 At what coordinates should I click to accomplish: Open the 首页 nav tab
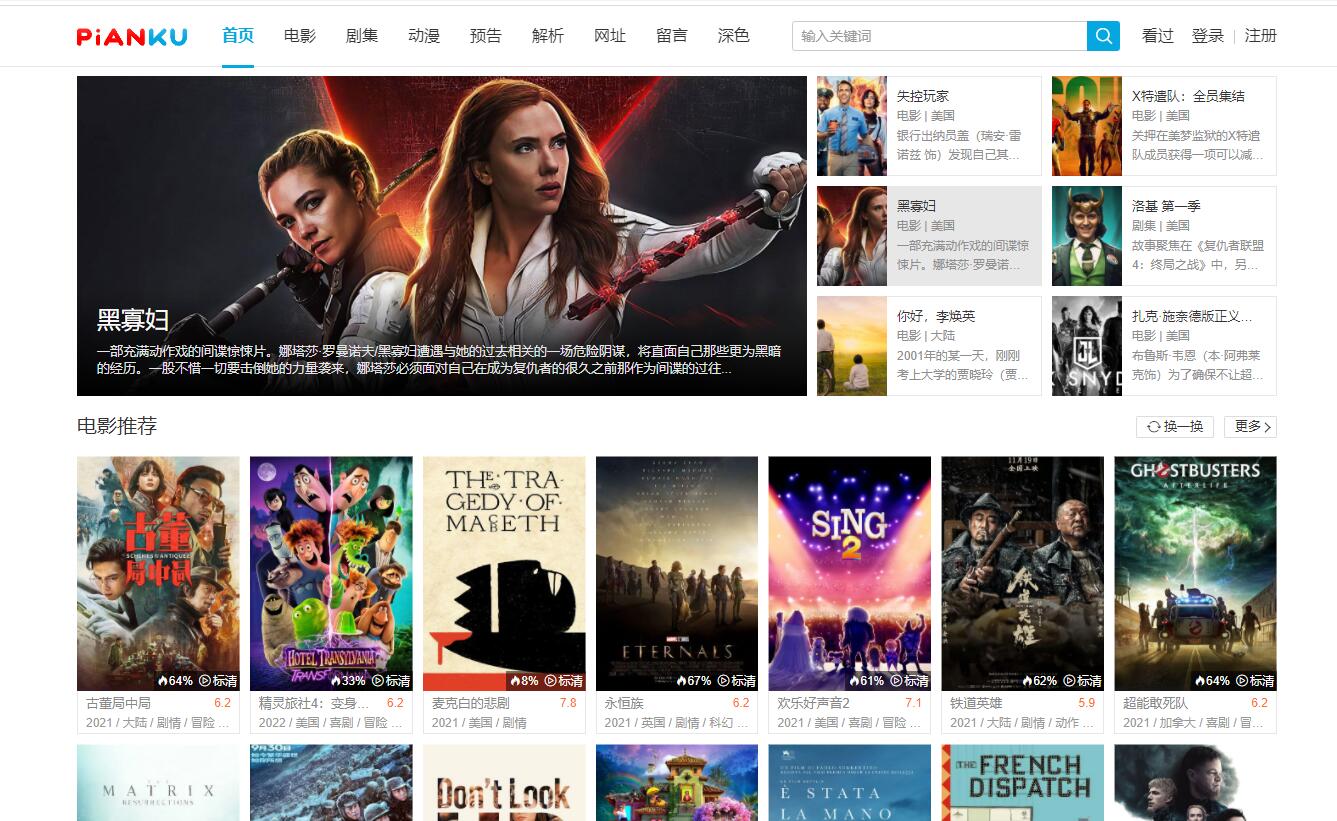238,36
